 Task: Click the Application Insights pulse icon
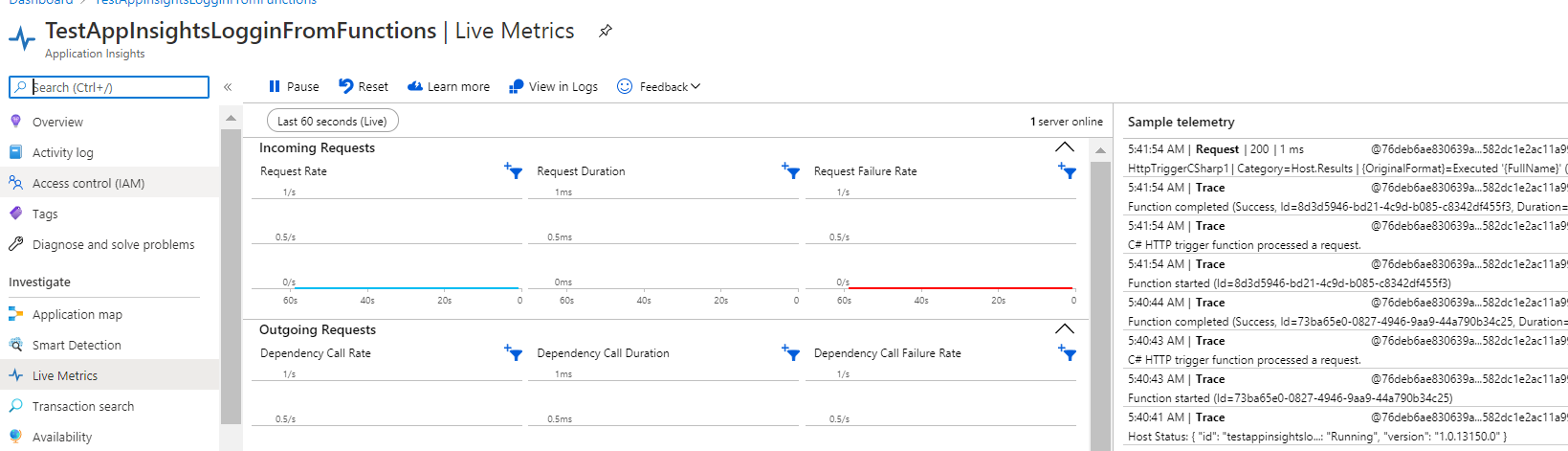tap(22, 38)
